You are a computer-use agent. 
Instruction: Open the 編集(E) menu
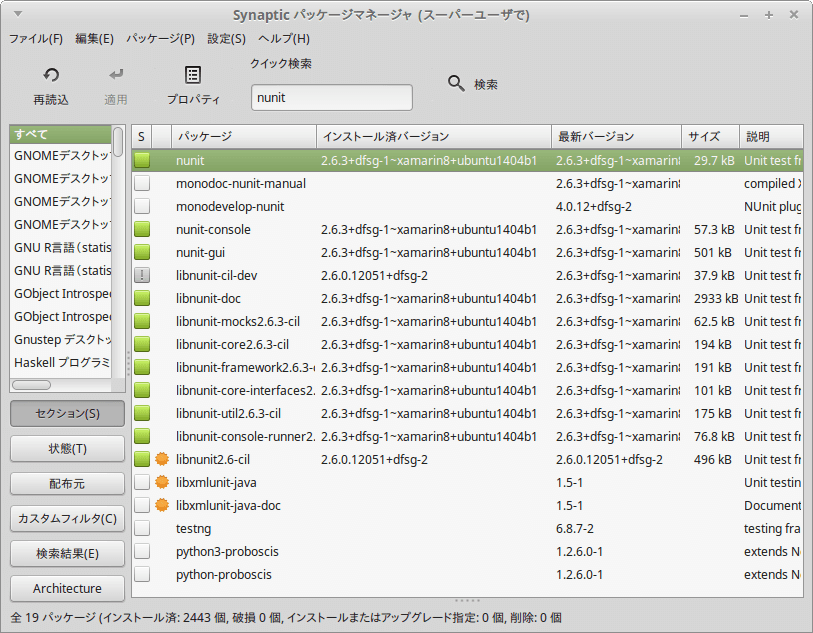pos(94,39)
